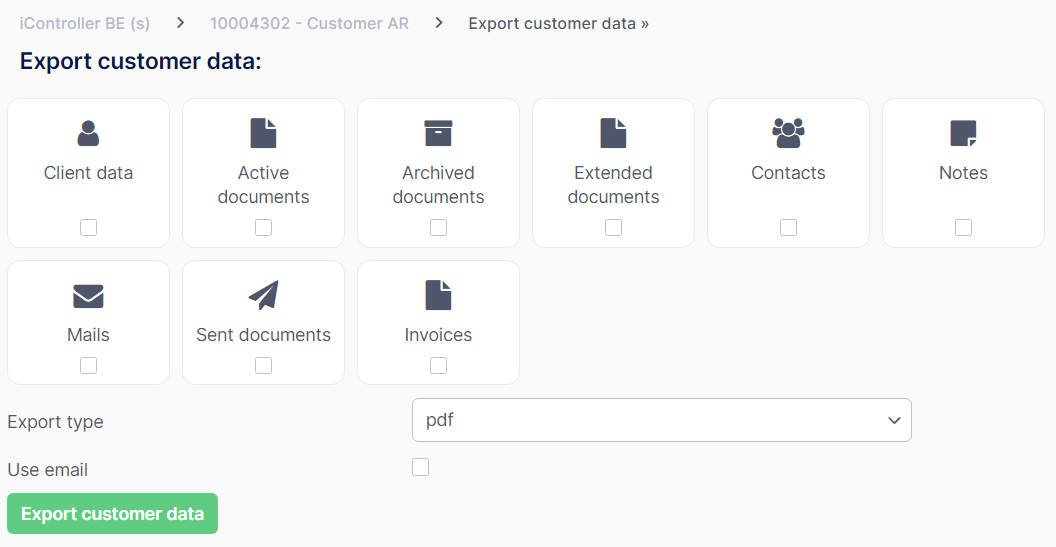Select the Archived documents checkbox
The height and width of the screenshot is (547, 1056).
438,228
